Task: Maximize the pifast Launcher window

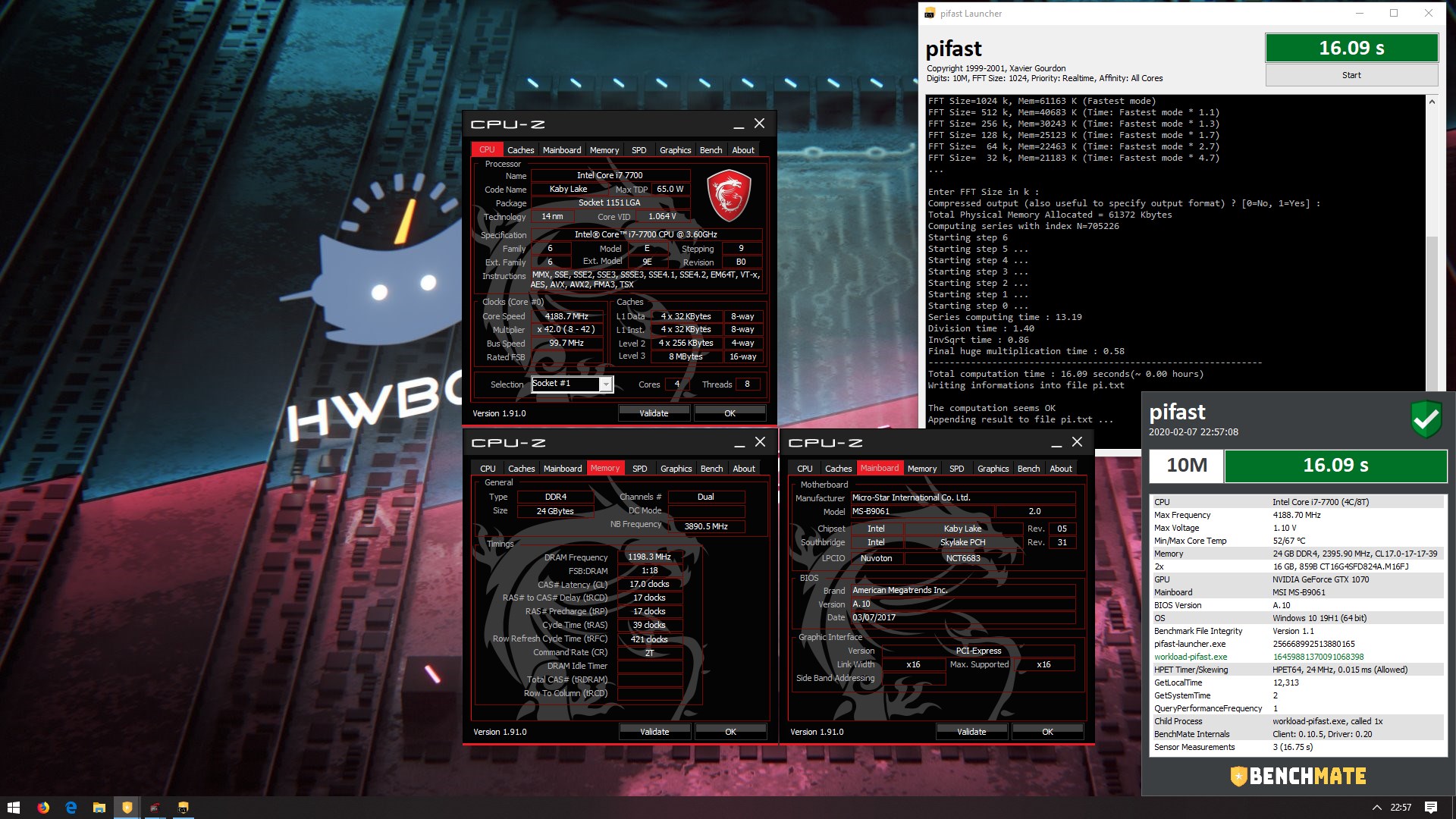Action: coord(1394,13)
